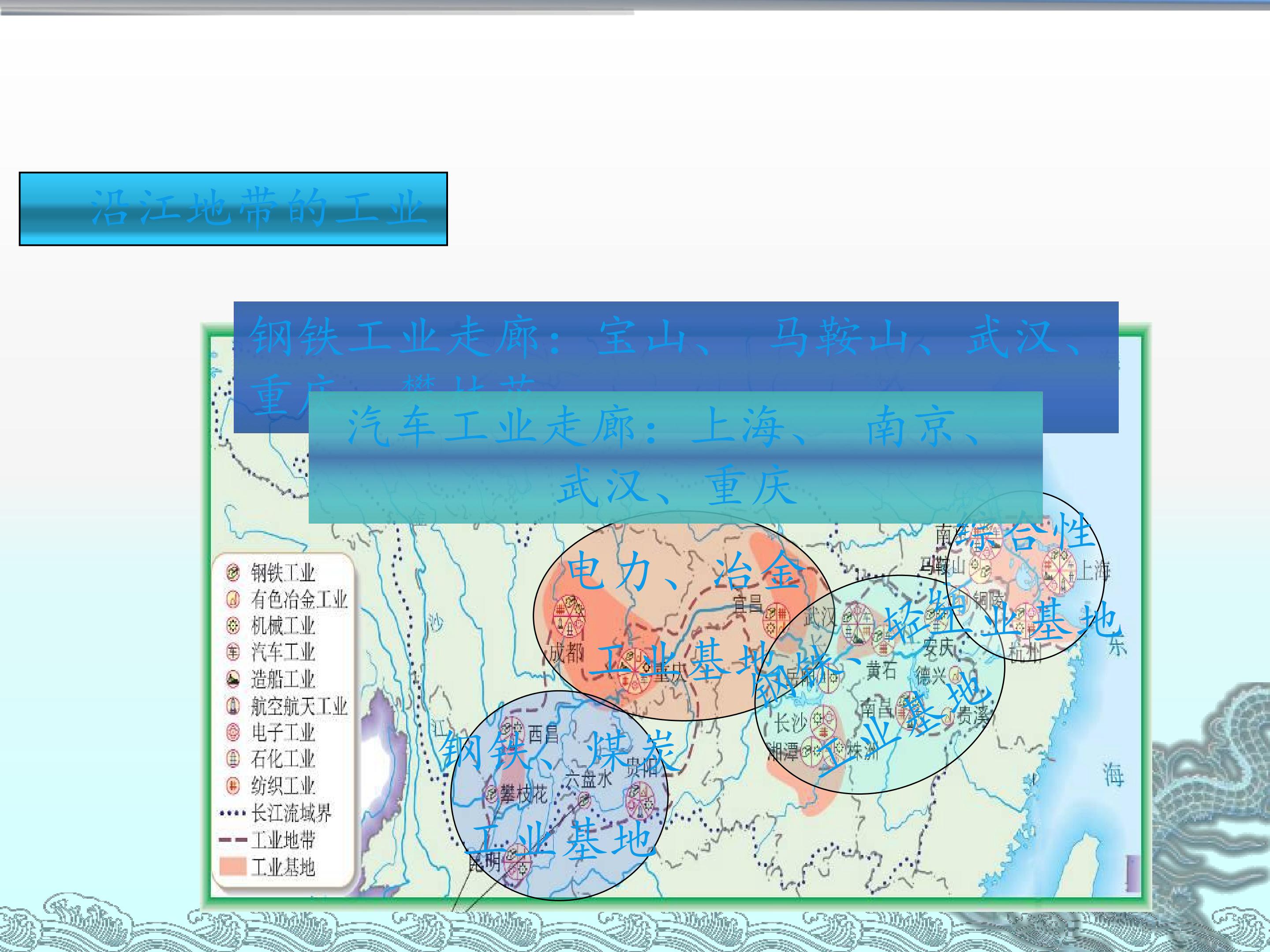Select the 汽车工业 legend icon

click(x=232, y=652)
